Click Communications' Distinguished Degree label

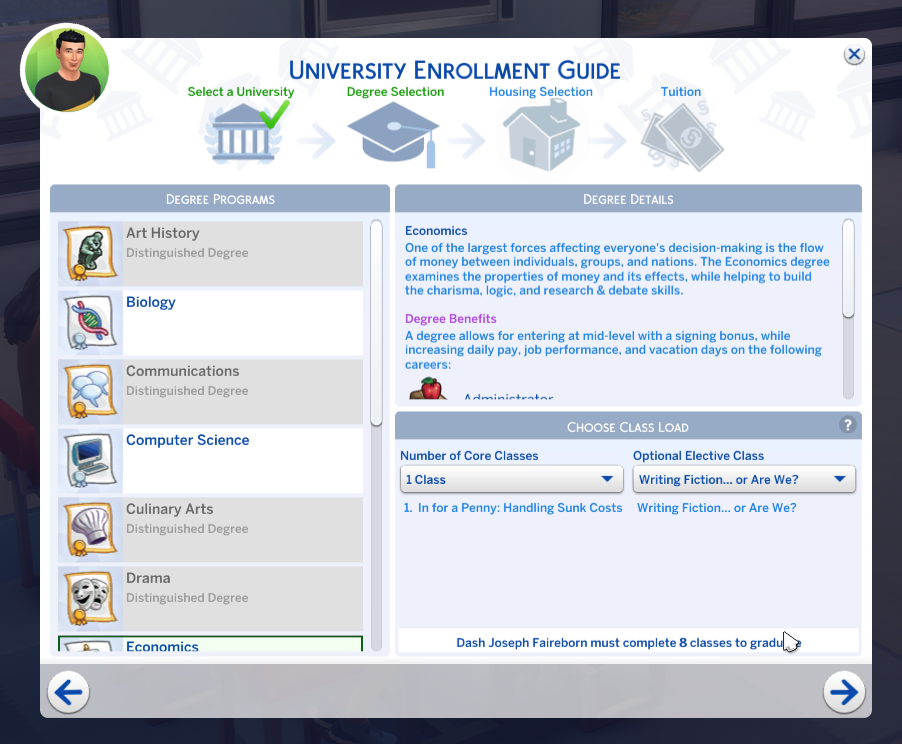(x=187, y=391)
